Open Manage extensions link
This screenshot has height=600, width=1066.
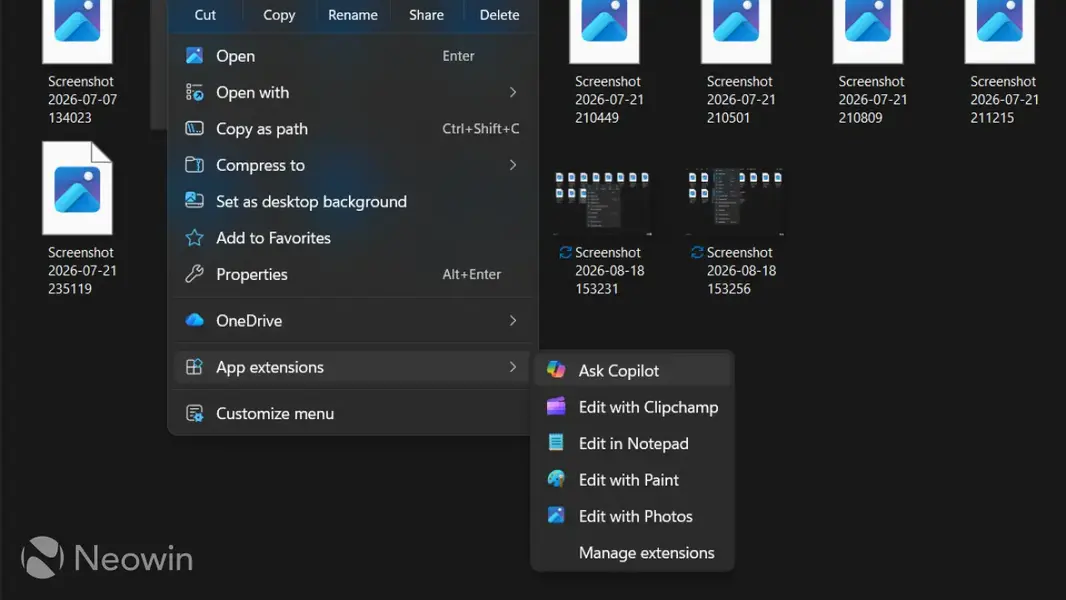(647, 552)
